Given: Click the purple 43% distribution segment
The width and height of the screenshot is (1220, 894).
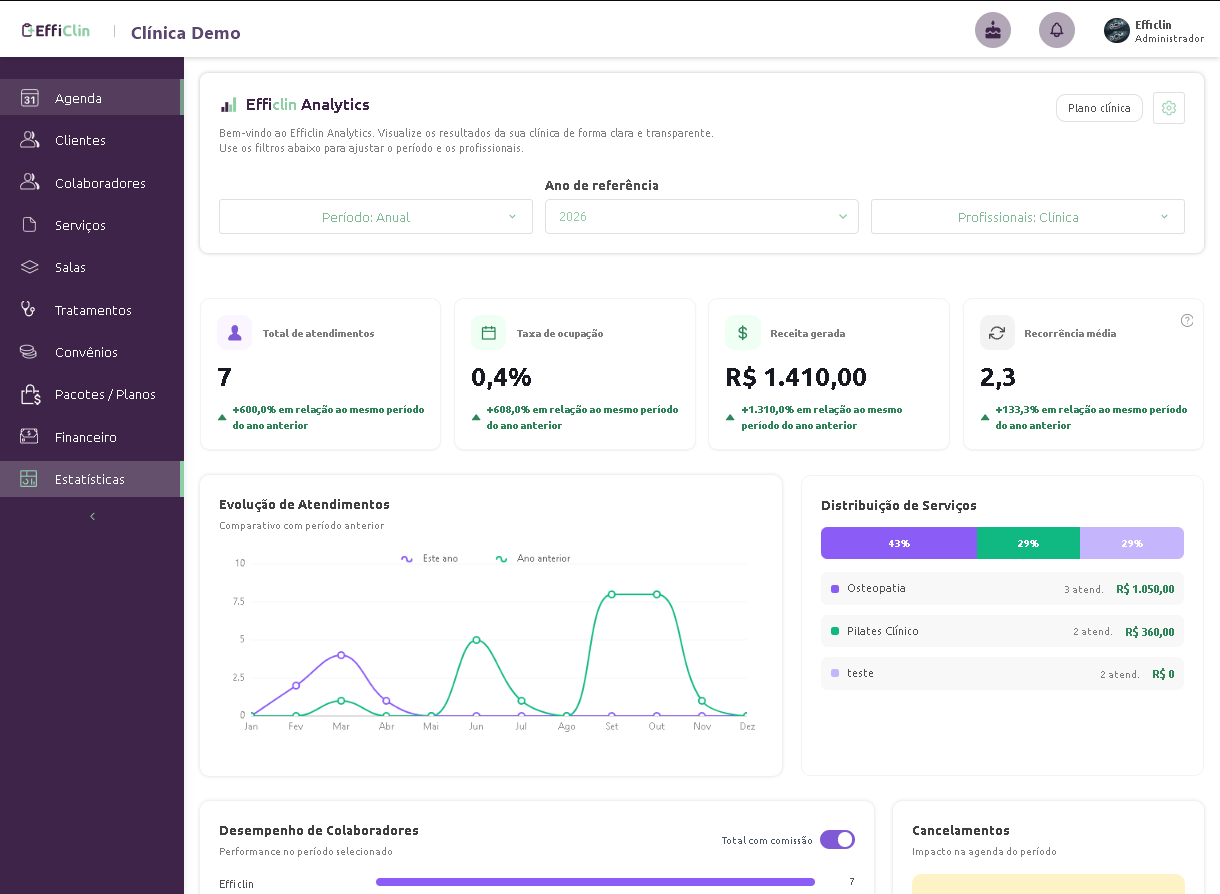Looking at the screenshot, I should (899, 543).
